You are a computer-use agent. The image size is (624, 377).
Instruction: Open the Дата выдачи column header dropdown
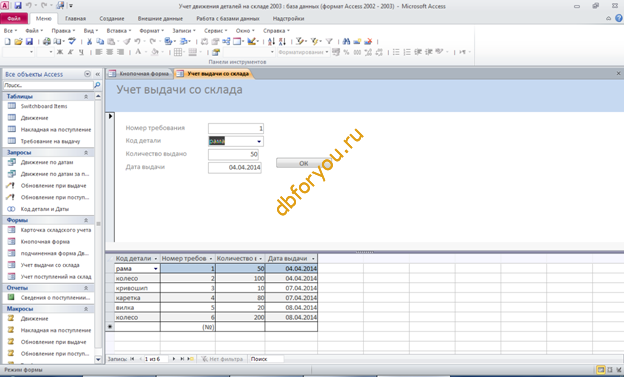[313, 259]
